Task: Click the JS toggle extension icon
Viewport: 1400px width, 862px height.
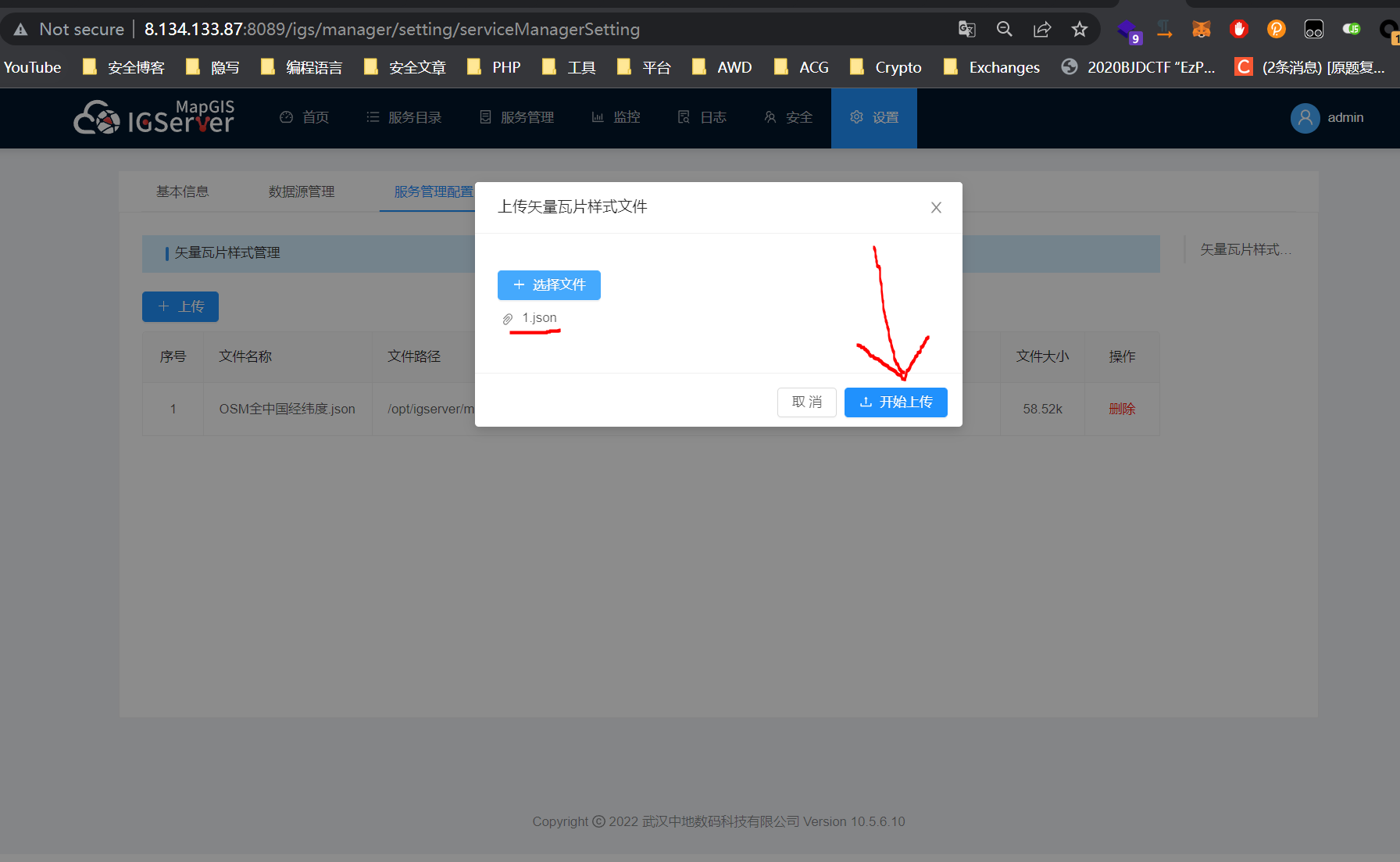Action: tap(1351, 30)
